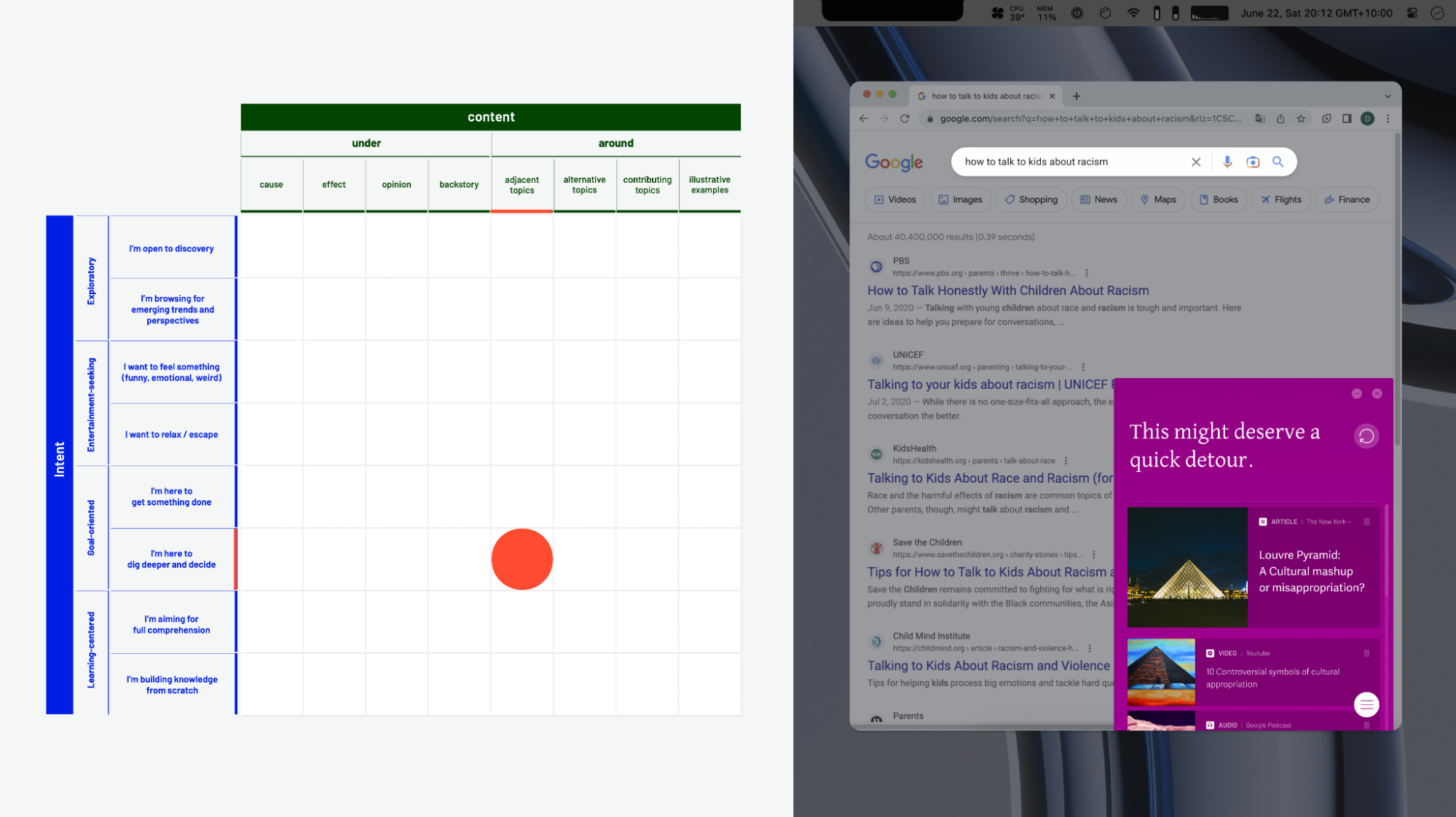Screen dimensions: 1456x817
Task: Select the 'illustrative examples' column header
Action: click(709, 185)
